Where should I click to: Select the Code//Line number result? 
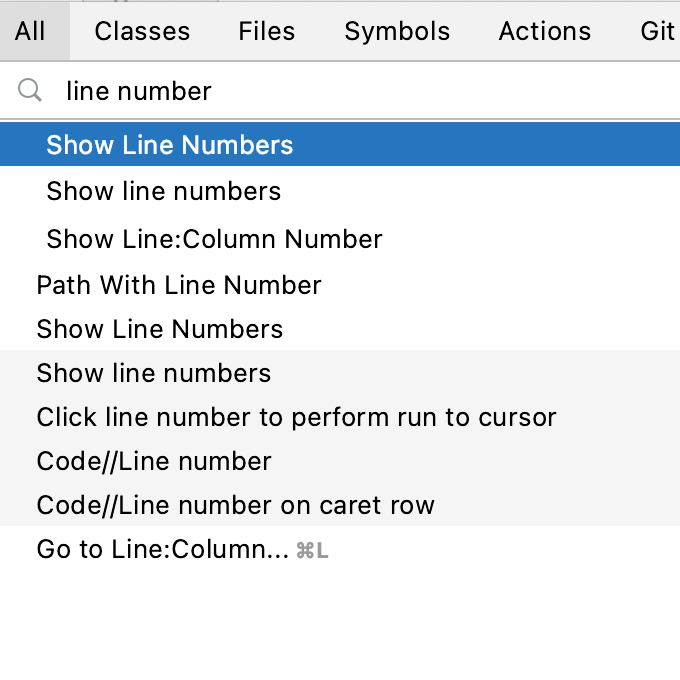[154, 461]
